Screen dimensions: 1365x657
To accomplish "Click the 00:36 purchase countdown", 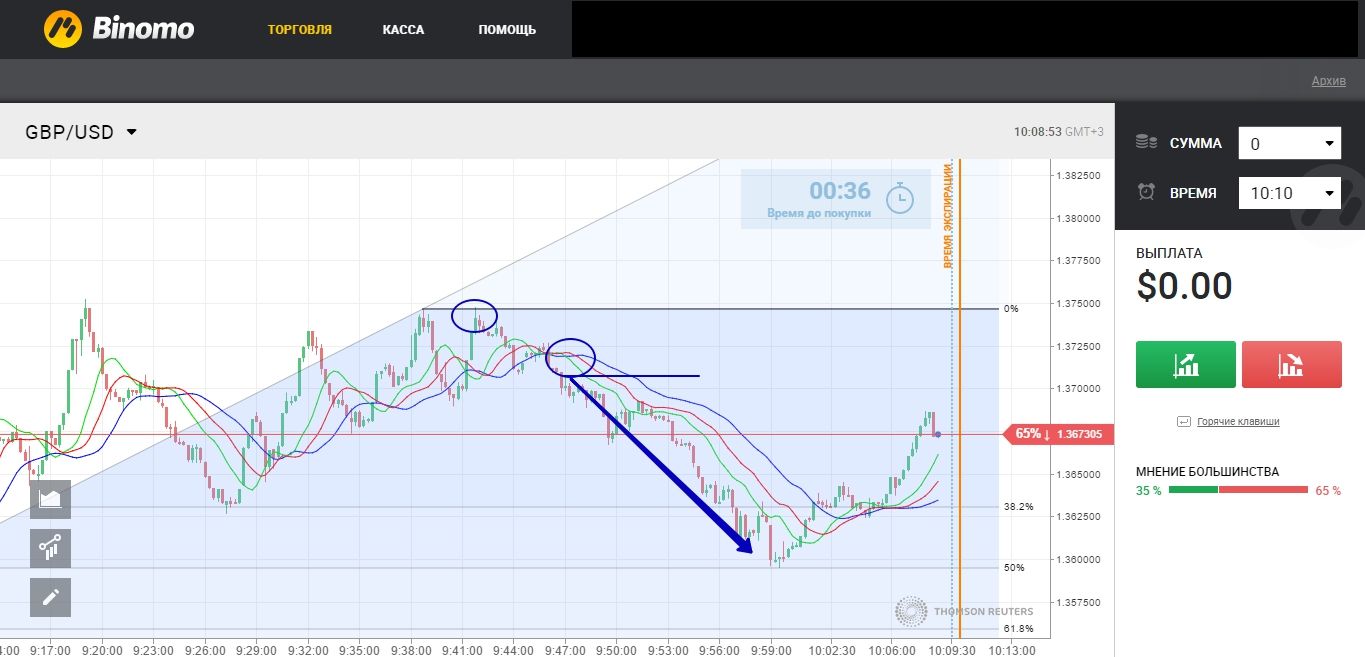I will (x=840, y=191).
